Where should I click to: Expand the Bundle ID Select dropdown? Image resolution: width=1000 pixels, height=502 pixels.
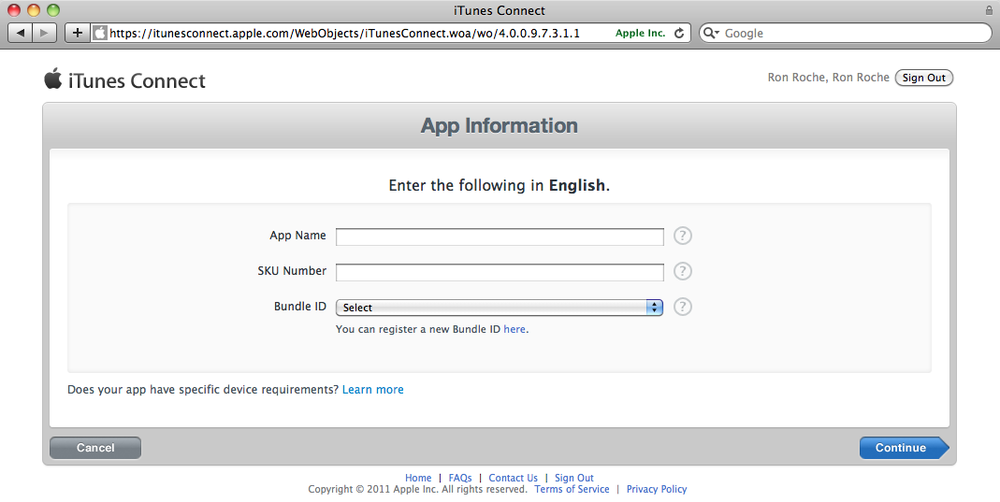click(x=499, y=307)
